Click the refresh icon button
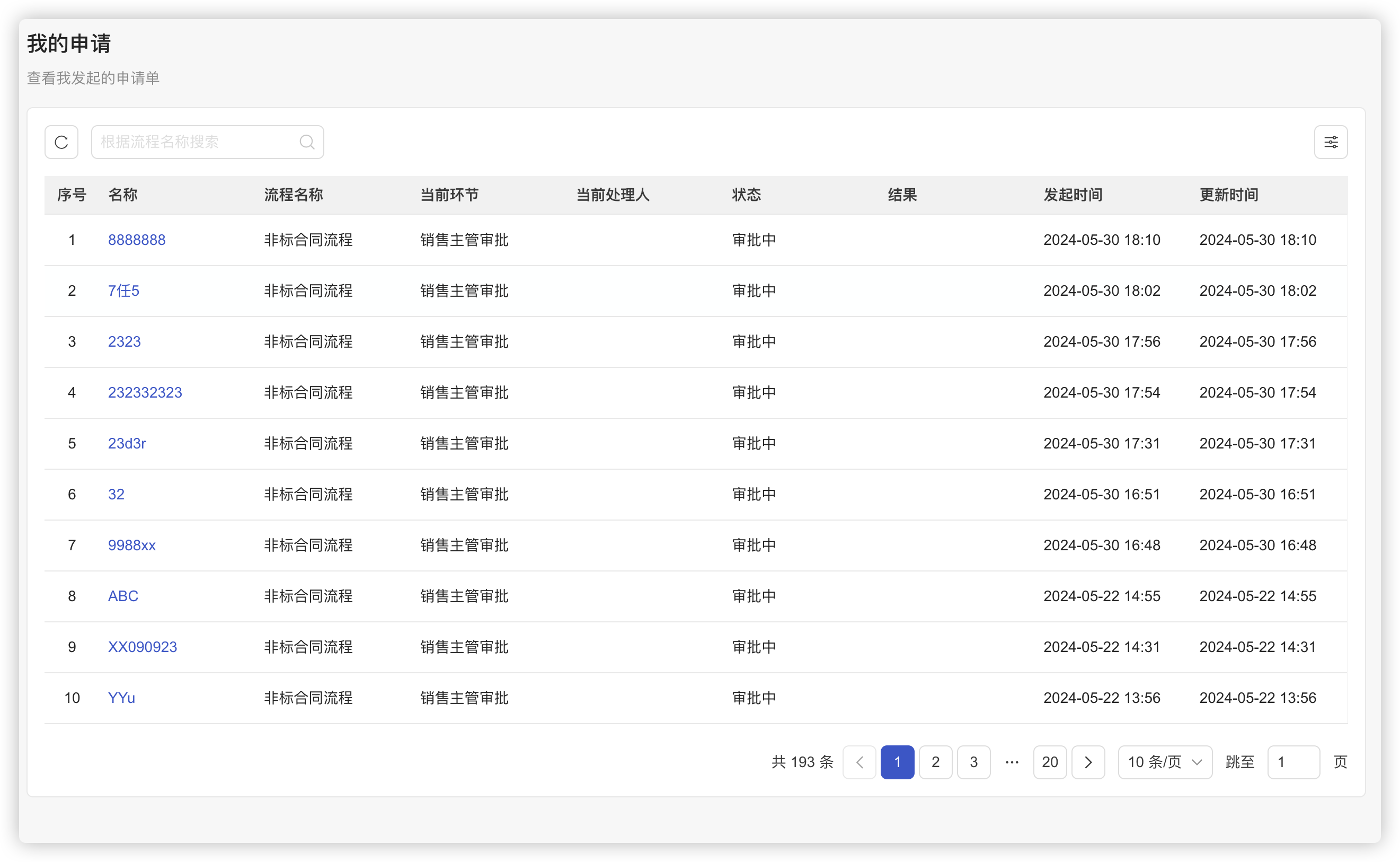Image resolution: width=1400 pixels, height=862 pixels. point(61,142)
